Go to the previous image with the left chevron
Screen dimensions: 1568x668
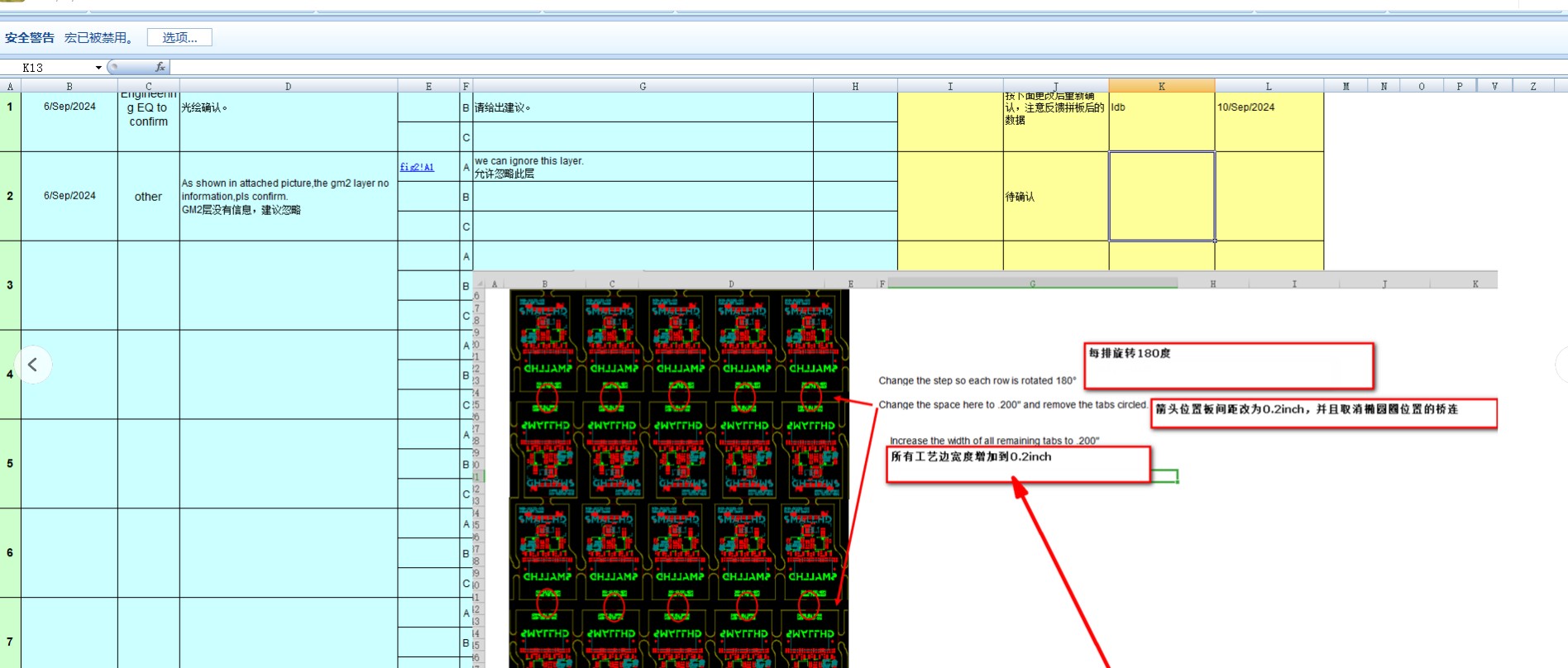(x=33, y=365)
